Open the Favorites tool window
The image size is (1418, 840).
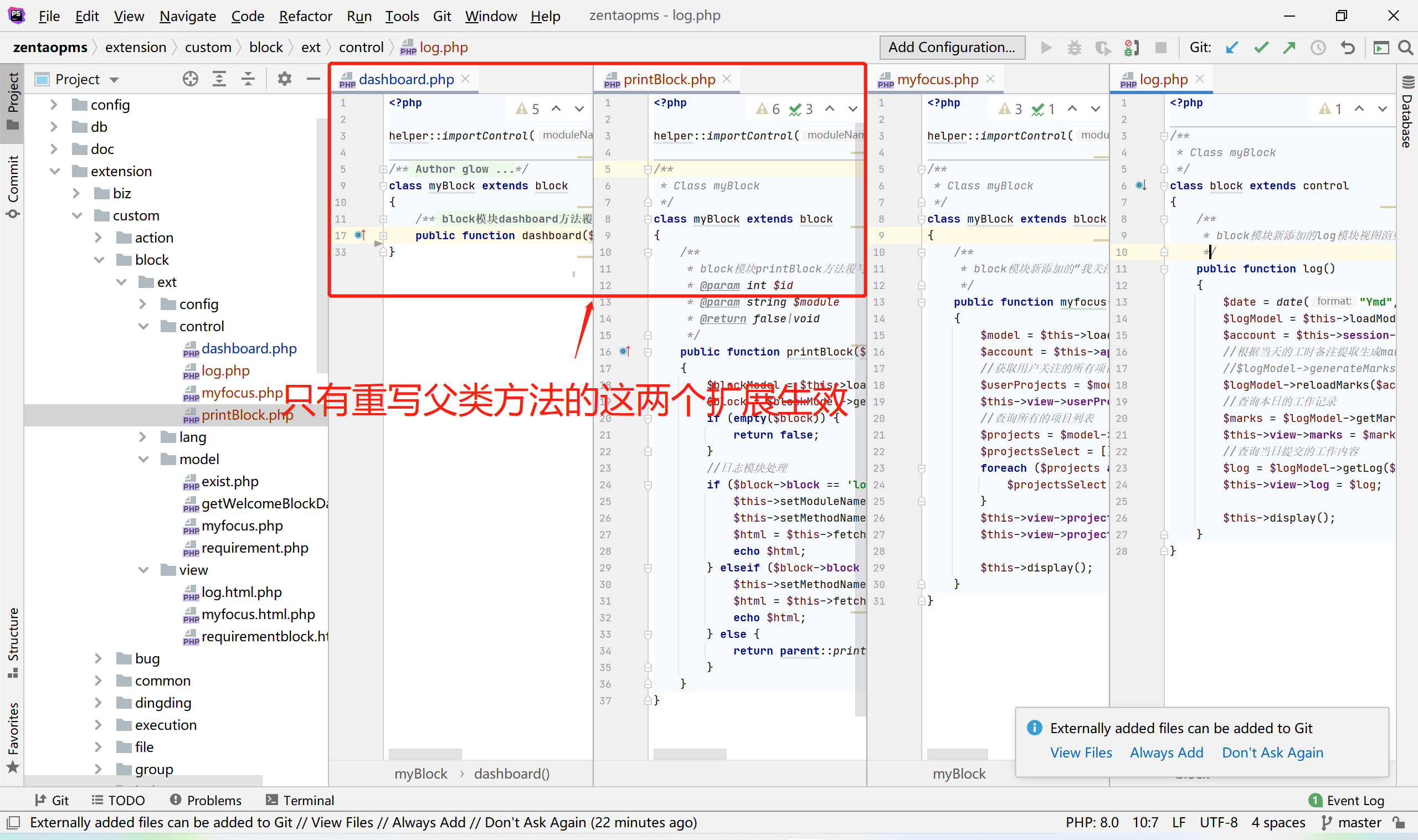coord(12,738)
